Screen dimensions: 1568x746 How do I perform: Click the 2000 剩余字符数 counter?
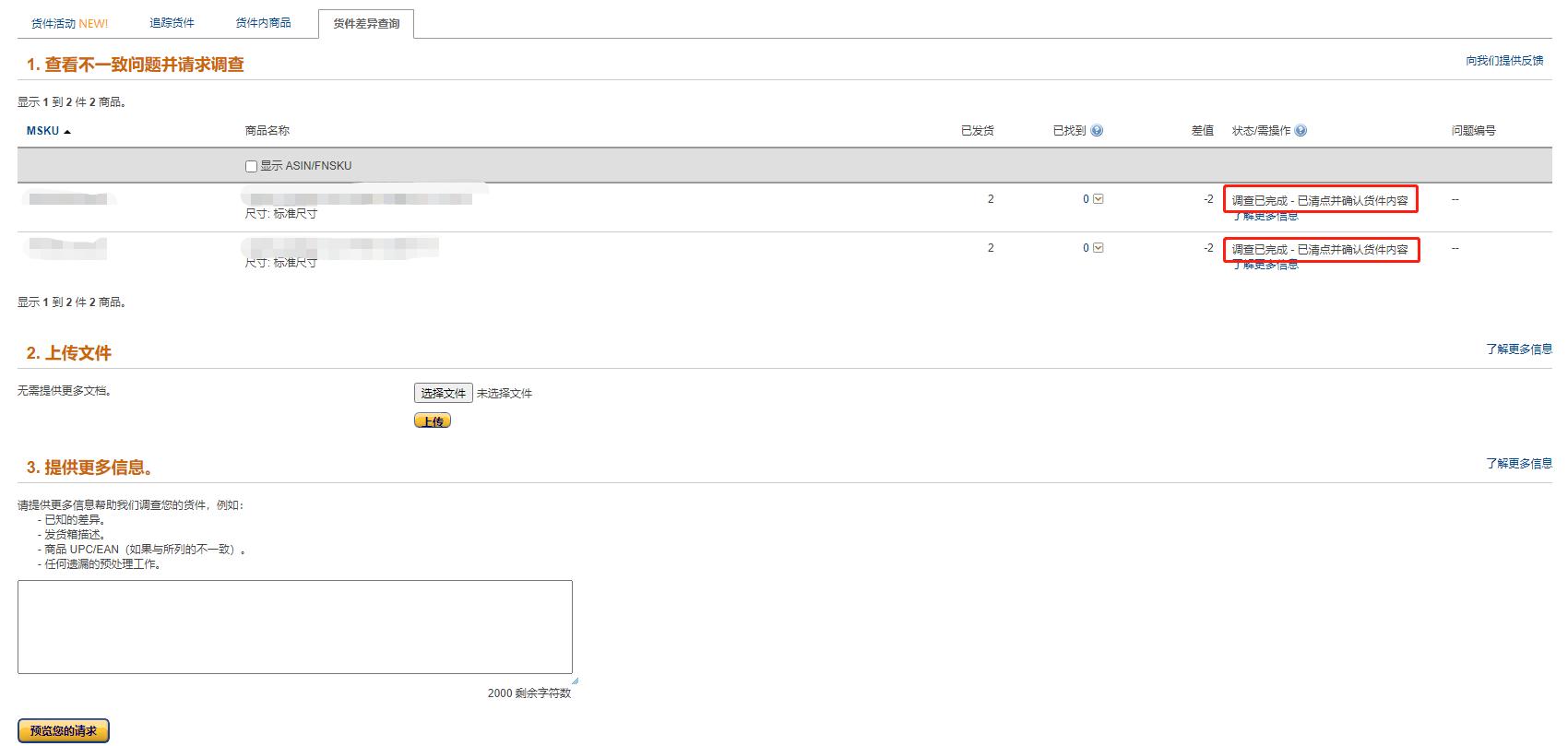point(529,693)
